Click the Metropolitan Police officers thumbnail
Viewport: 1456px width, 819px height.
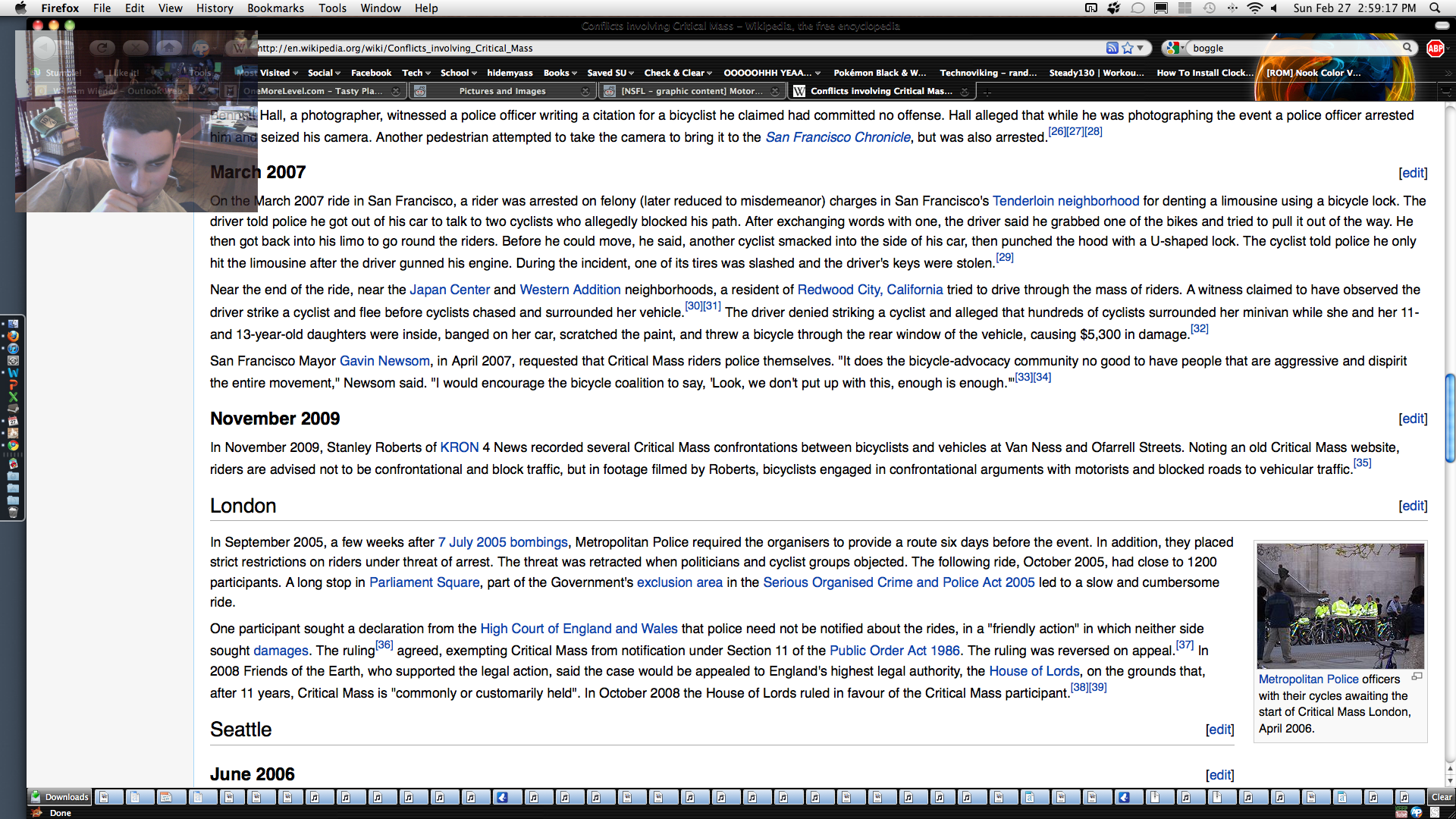[x=1340, y=606]
